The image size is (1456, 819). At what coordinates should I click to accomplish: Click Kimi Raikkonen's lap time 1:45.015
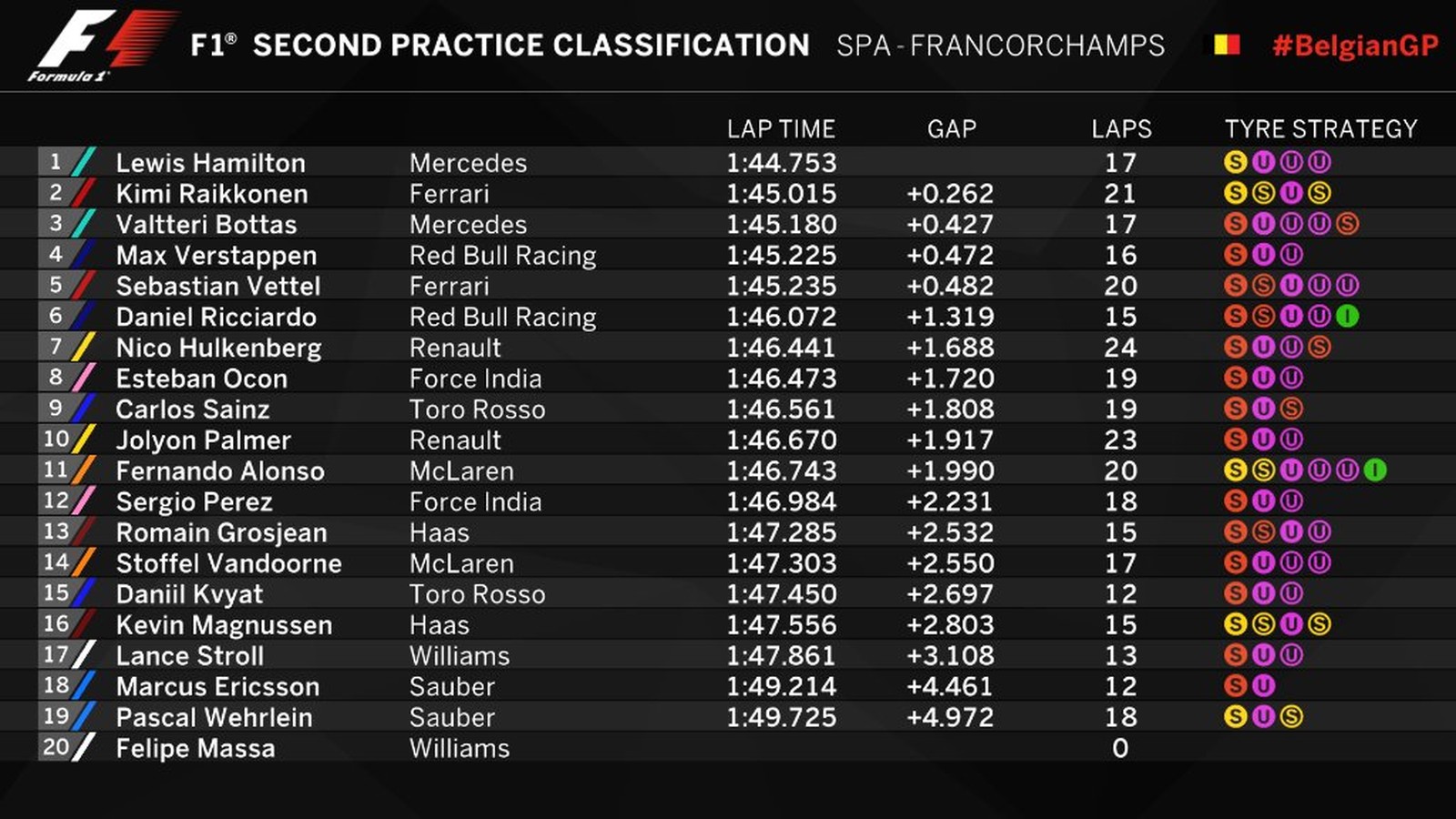(x=781, y=194)
